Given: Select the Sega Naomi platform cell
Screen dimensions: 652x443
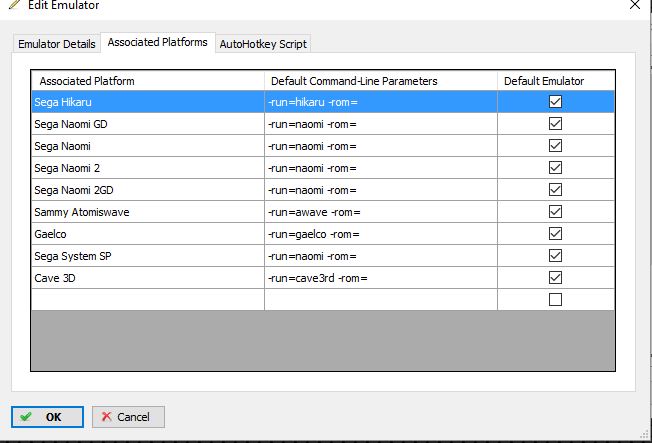Looking at the screenshot, I should [148, 146].
